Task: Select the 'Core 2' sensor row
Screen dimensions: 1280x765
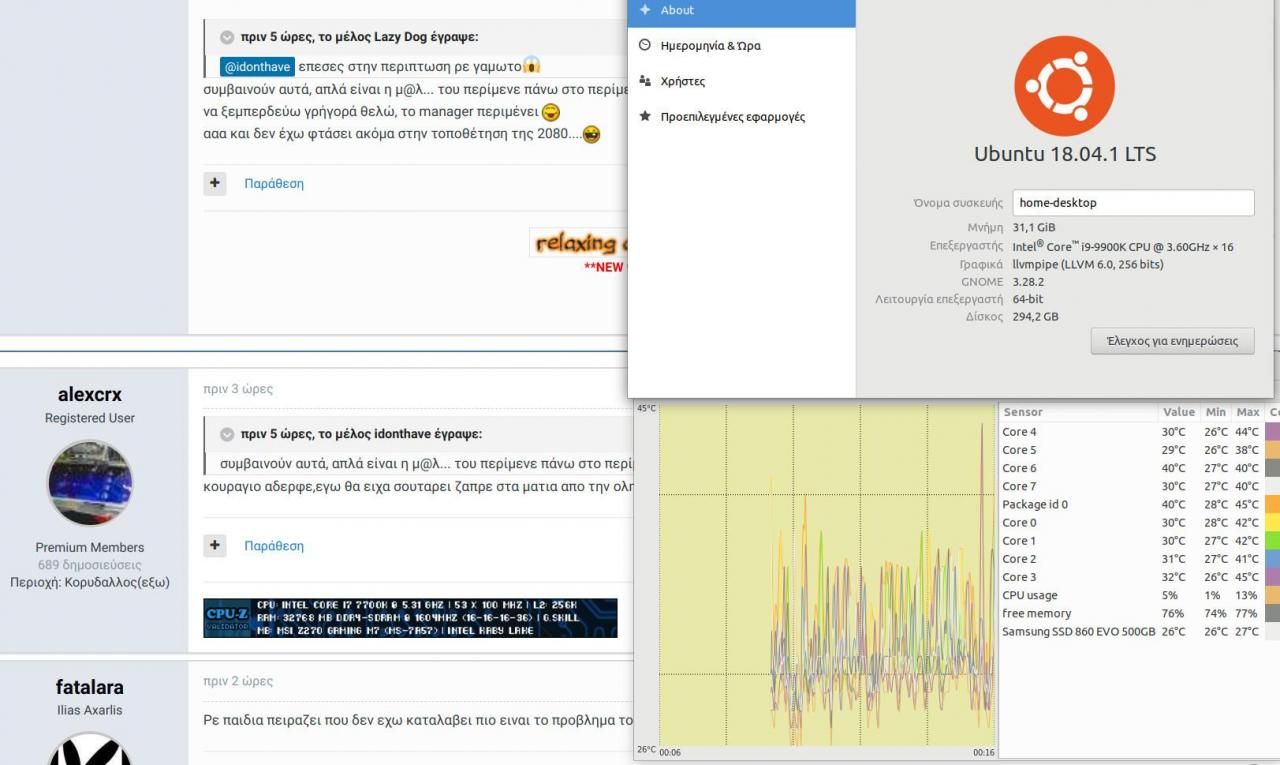Action: (1140, 559)
